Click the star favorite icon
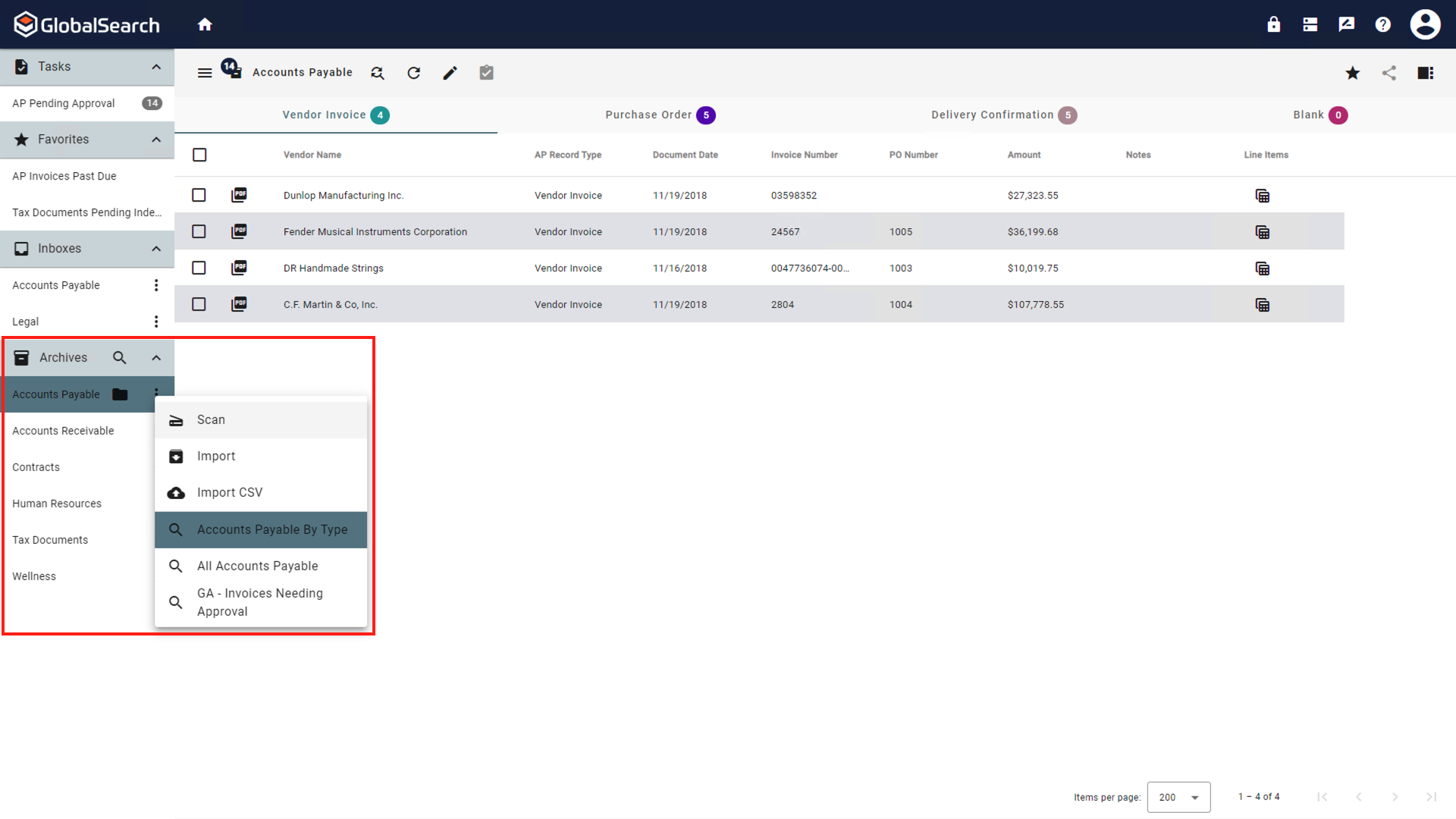Viewport: 1456px width, 819px height. (1352, 73)
